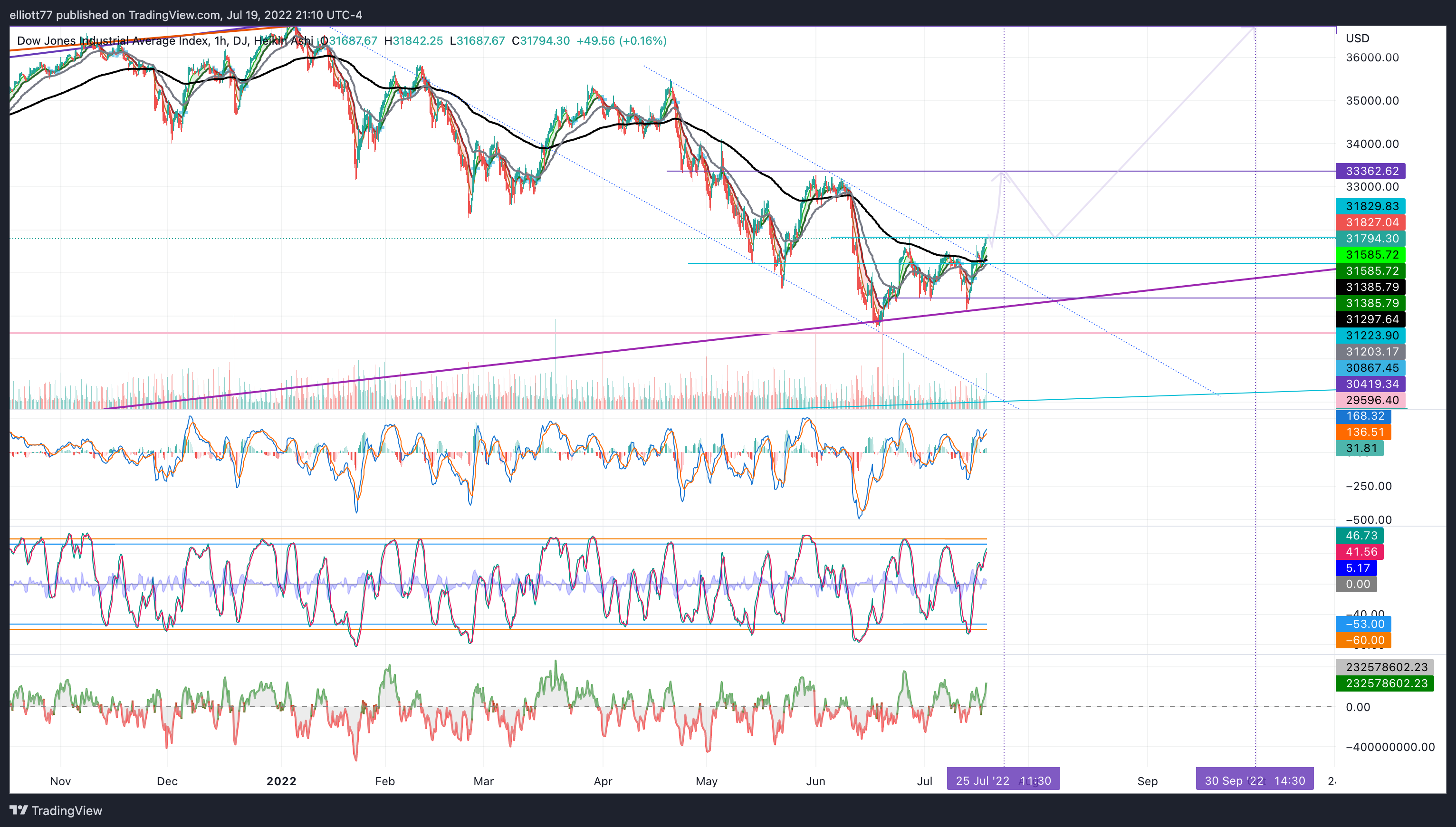Image resolution: width=1456 pixels, height=827 pixels.
Task: Select the cyan 31829.83 price label
Action: 1371,206
